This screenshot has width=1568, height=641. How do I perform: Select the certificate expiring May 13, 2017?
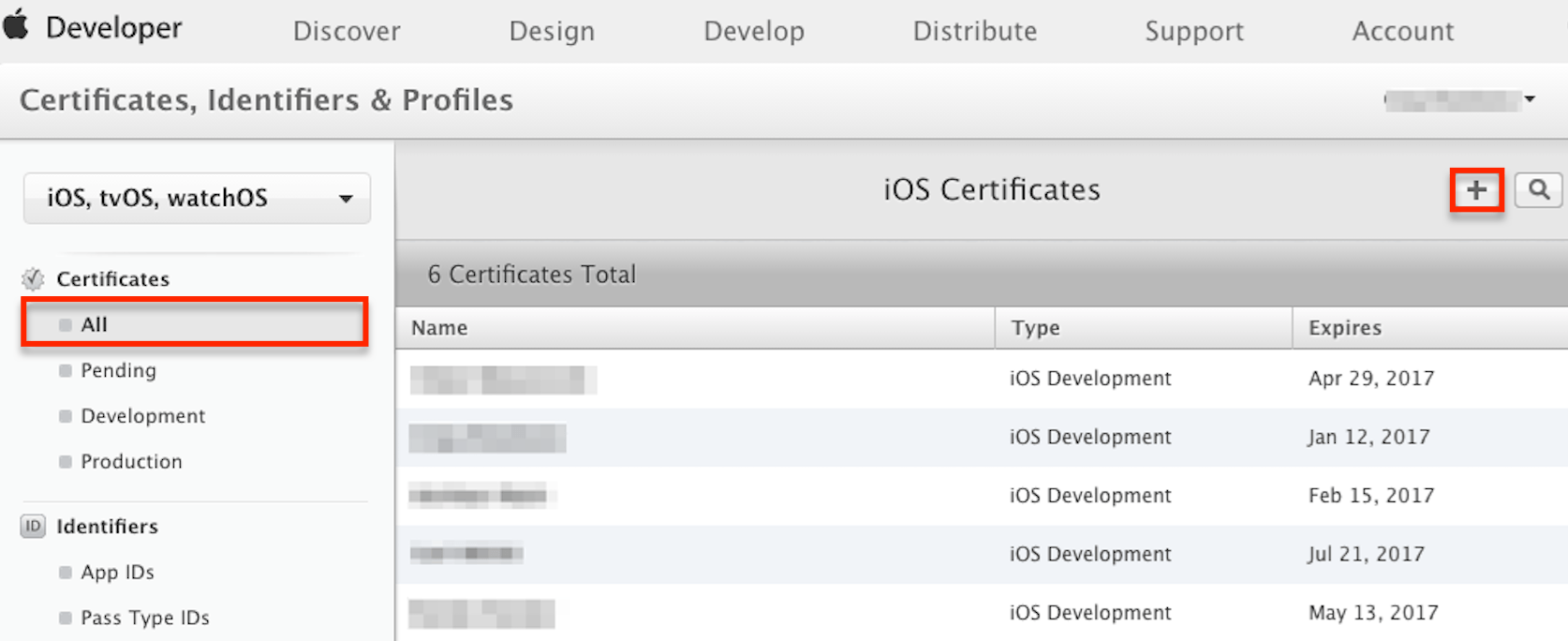pos(982,612)
